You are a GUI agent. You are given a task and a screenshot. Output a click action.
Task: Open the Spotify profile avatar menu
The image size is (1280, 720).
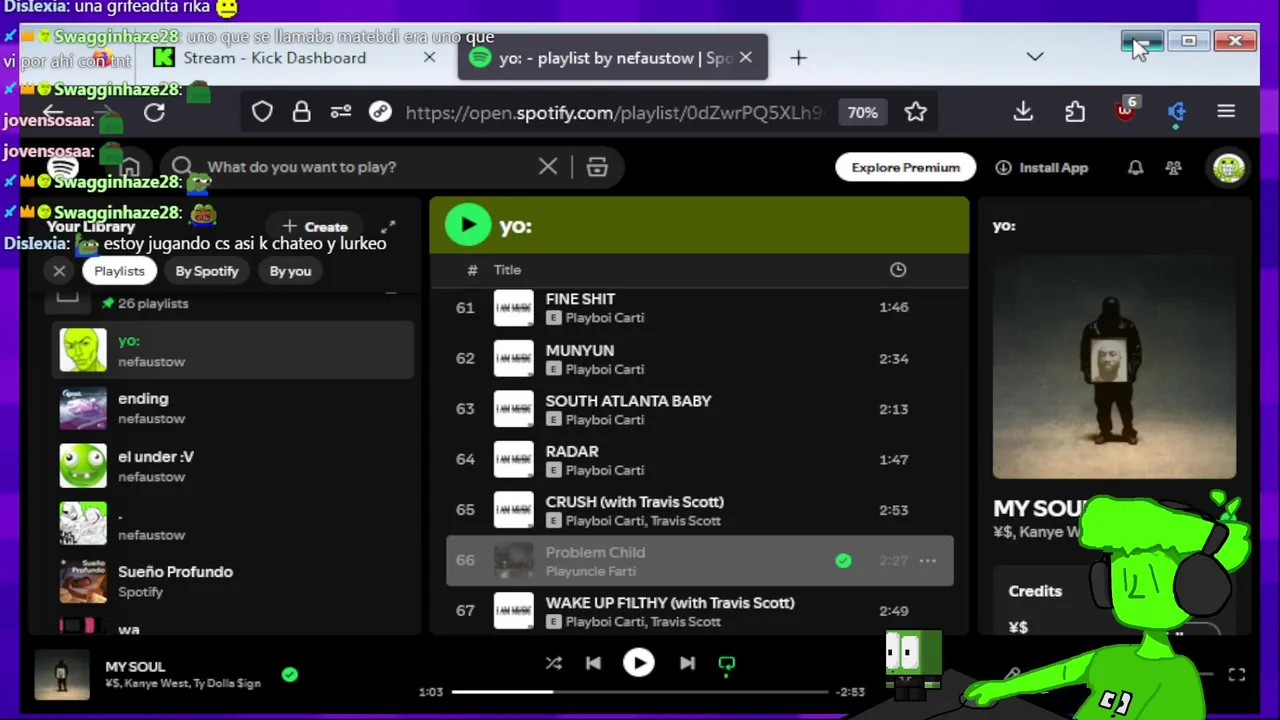(1229, 167)
